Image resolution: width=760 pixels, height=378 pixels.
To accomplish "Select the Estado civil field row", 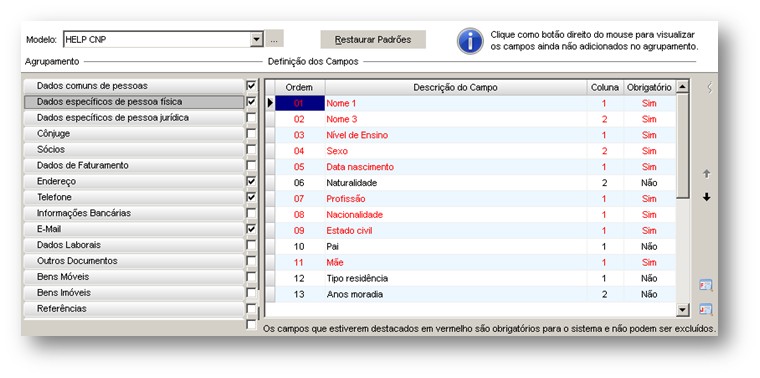I will pos(470,231).
